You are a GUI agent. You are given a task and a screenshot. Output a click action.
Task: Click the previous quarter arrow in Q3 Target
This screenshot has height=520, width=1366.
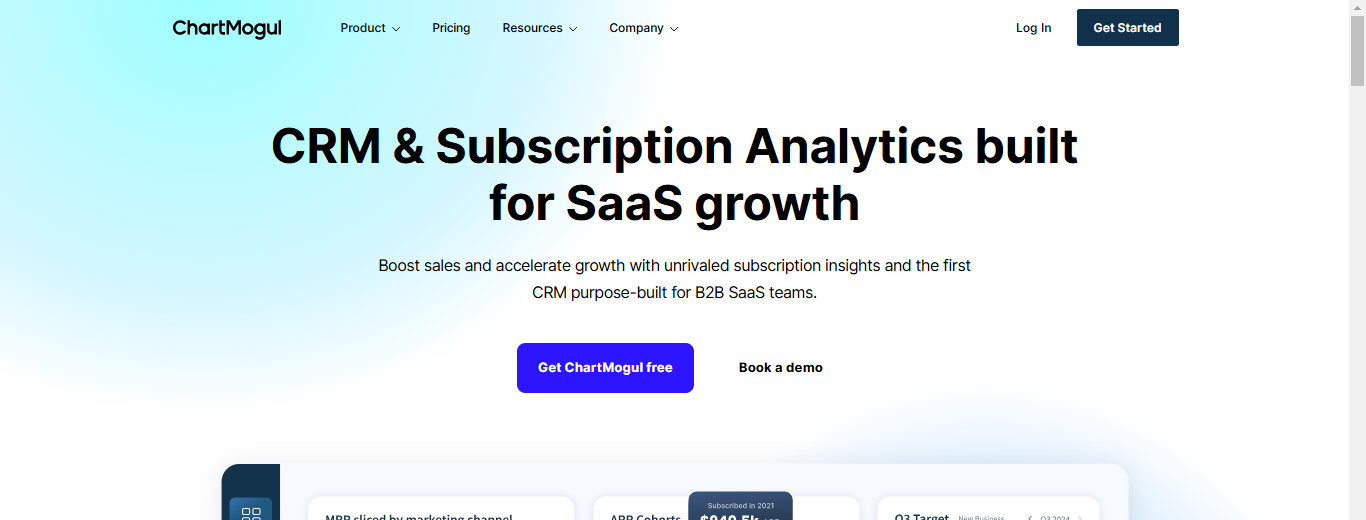click(x=1030, y=517)
